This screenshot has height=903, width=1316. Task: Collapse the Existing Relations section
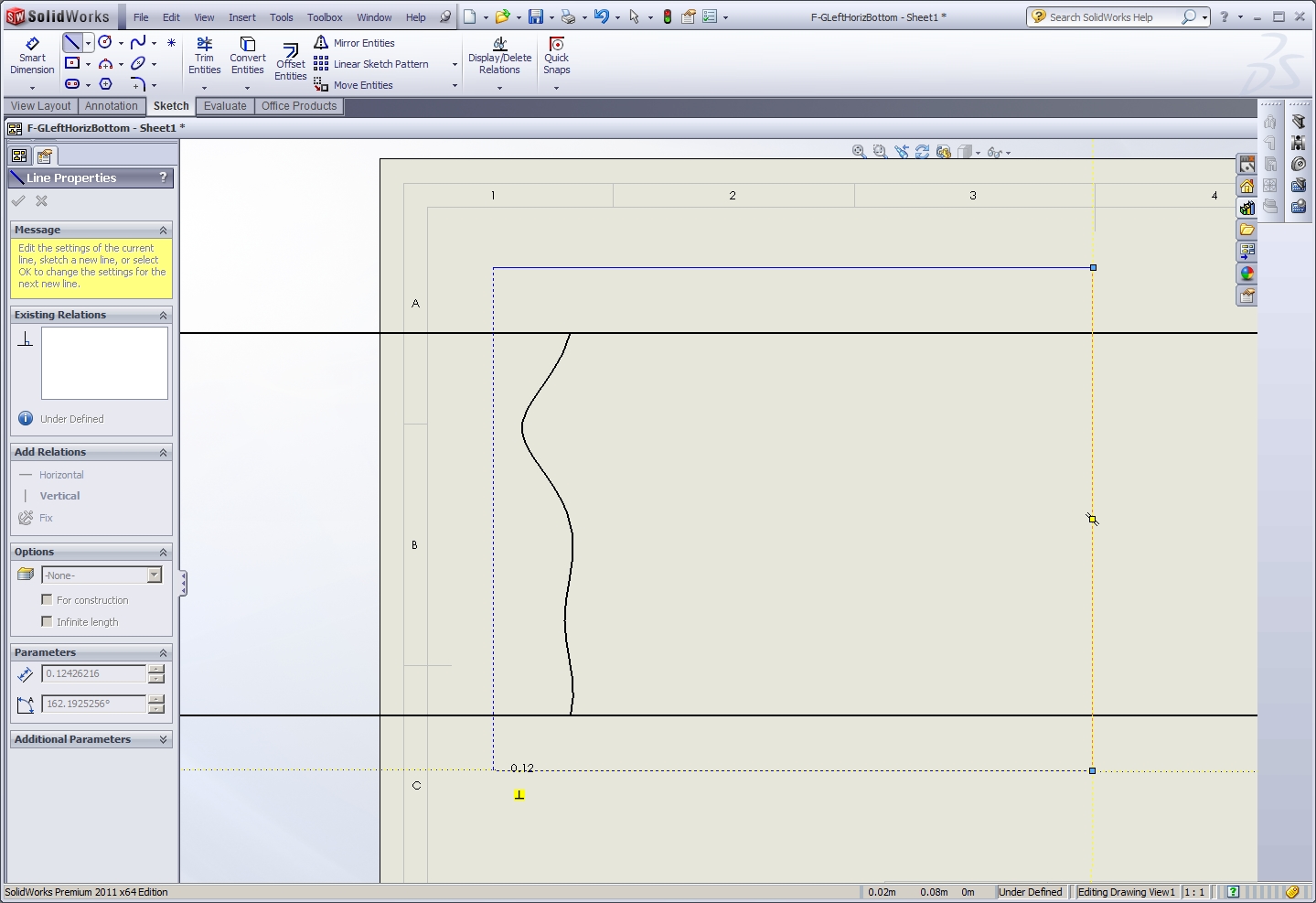tap(163, 315)
